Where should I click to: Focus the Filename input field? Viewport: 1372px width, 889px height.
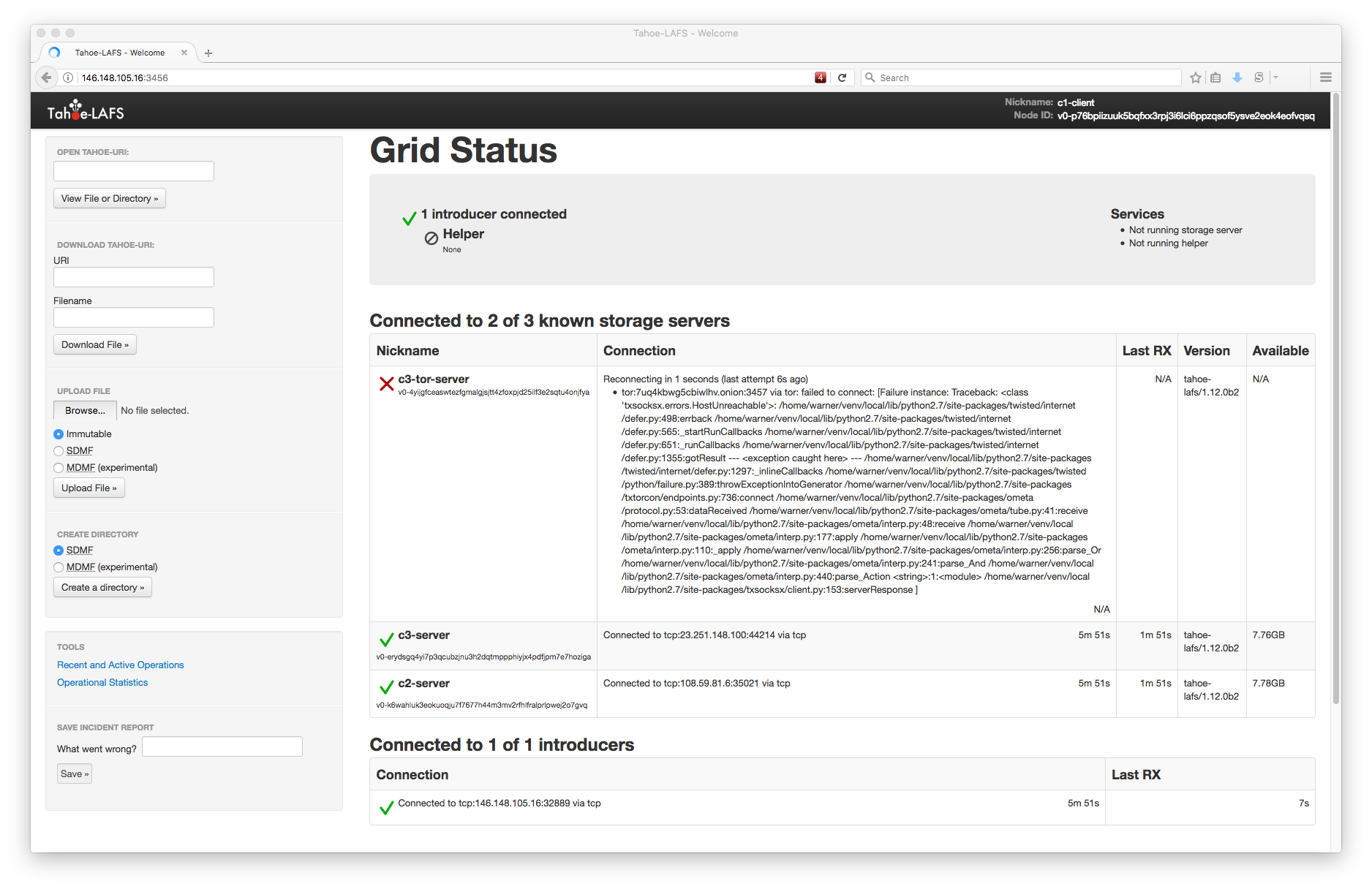[x=134, y=317]
